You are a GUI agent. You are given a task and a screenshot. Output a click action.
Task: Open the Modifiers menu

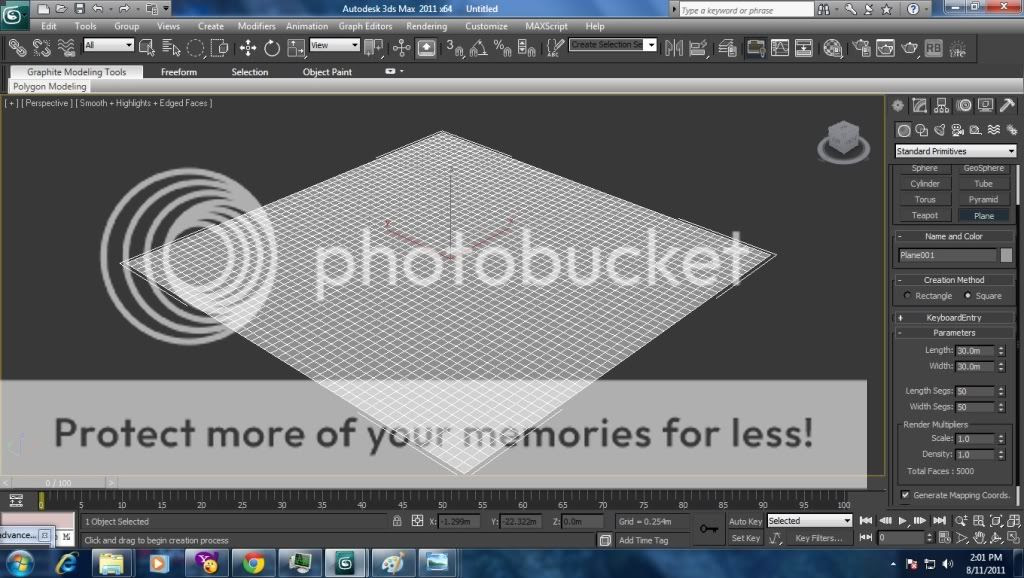pyautogui.click(x=256, y=26)
